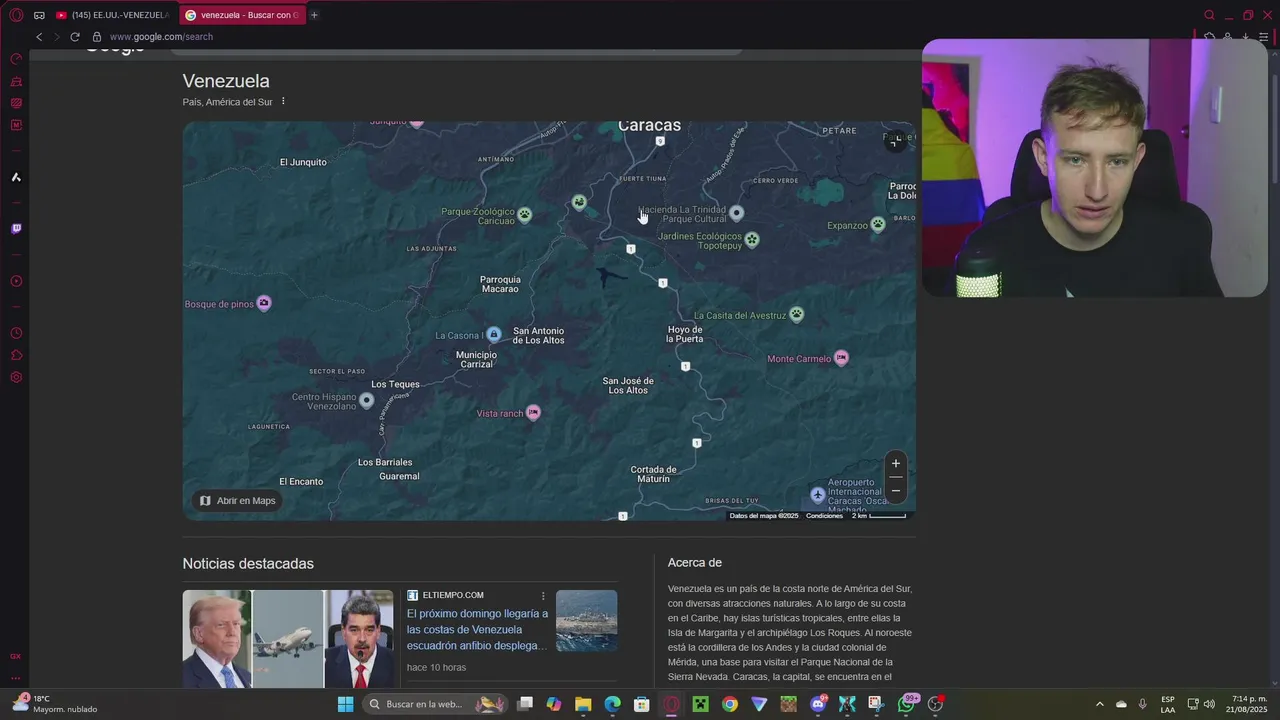Screen dimensions: 1280x720
Task: Open WhatsApp from the taskbar
Action: pyautogui.click(x=906, y=704)
